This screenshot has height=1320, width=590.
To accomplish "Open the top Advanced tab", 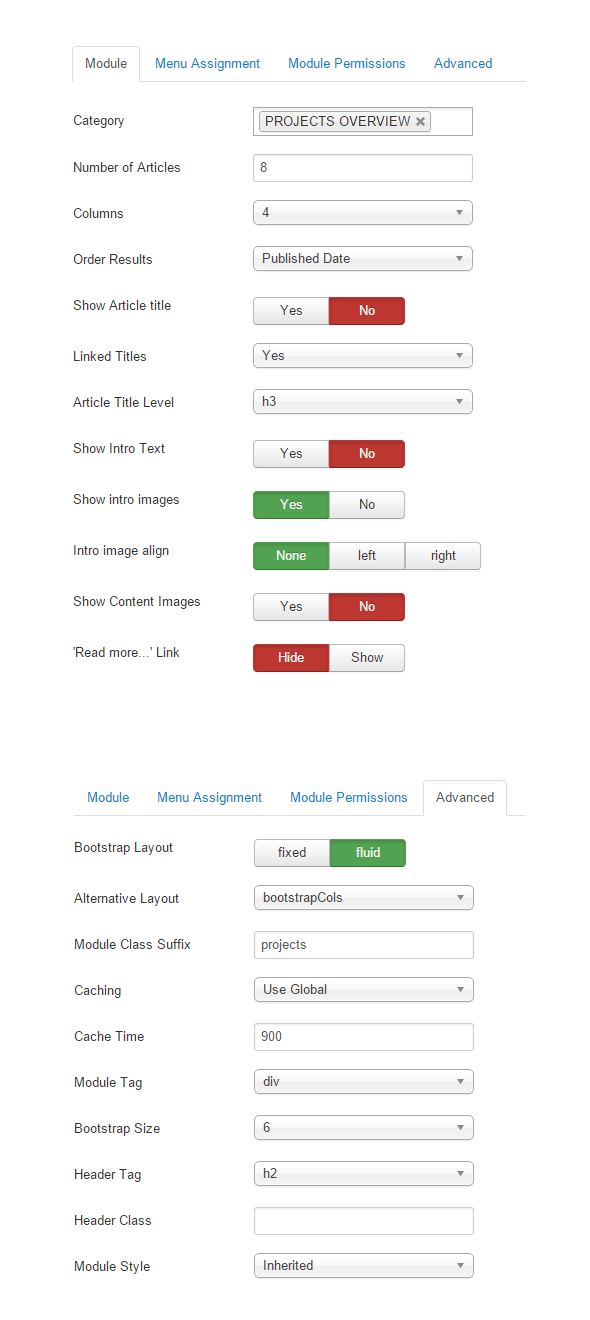I will [x=463, y=64].
